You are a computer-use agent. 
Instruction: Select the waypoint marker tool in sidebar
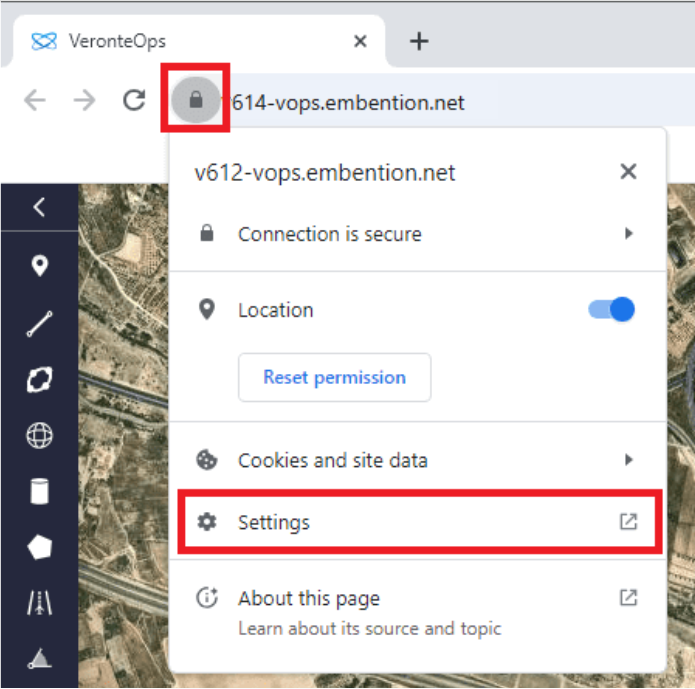pyautogui.click(x=40, y=266)
